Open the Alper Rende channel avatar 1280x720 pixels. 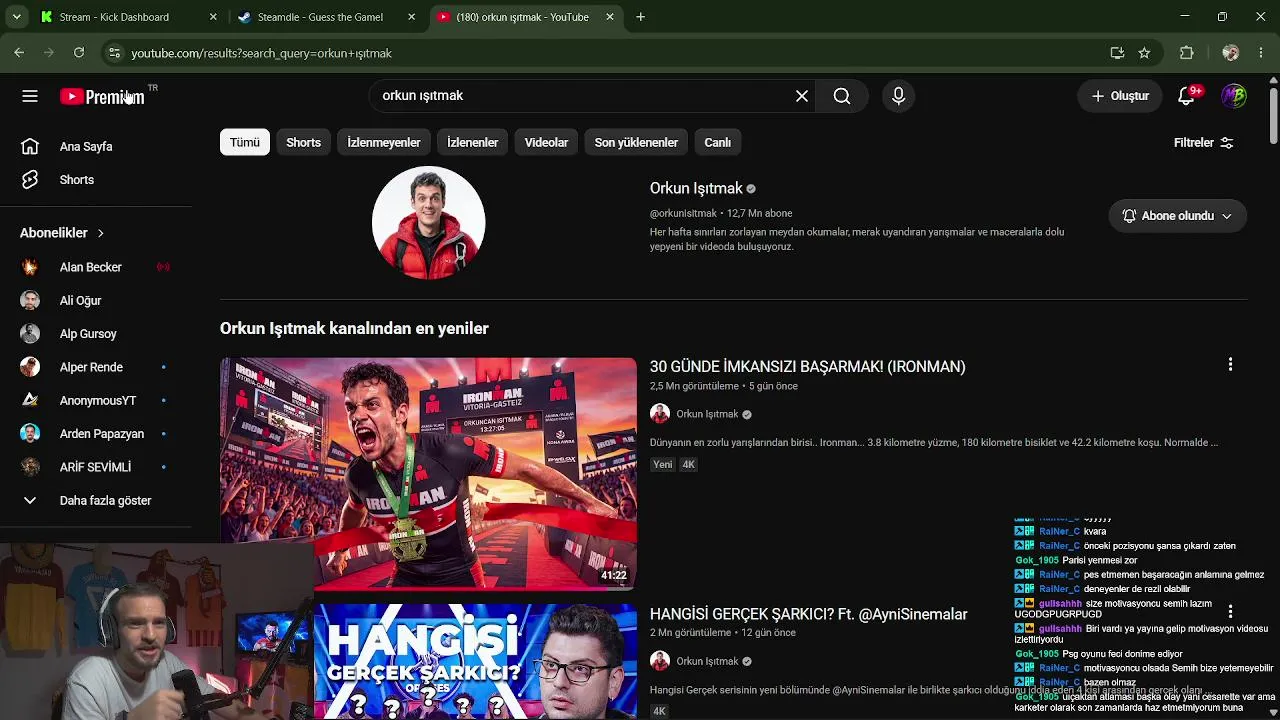pyautogui.click(x=30, y=367)
